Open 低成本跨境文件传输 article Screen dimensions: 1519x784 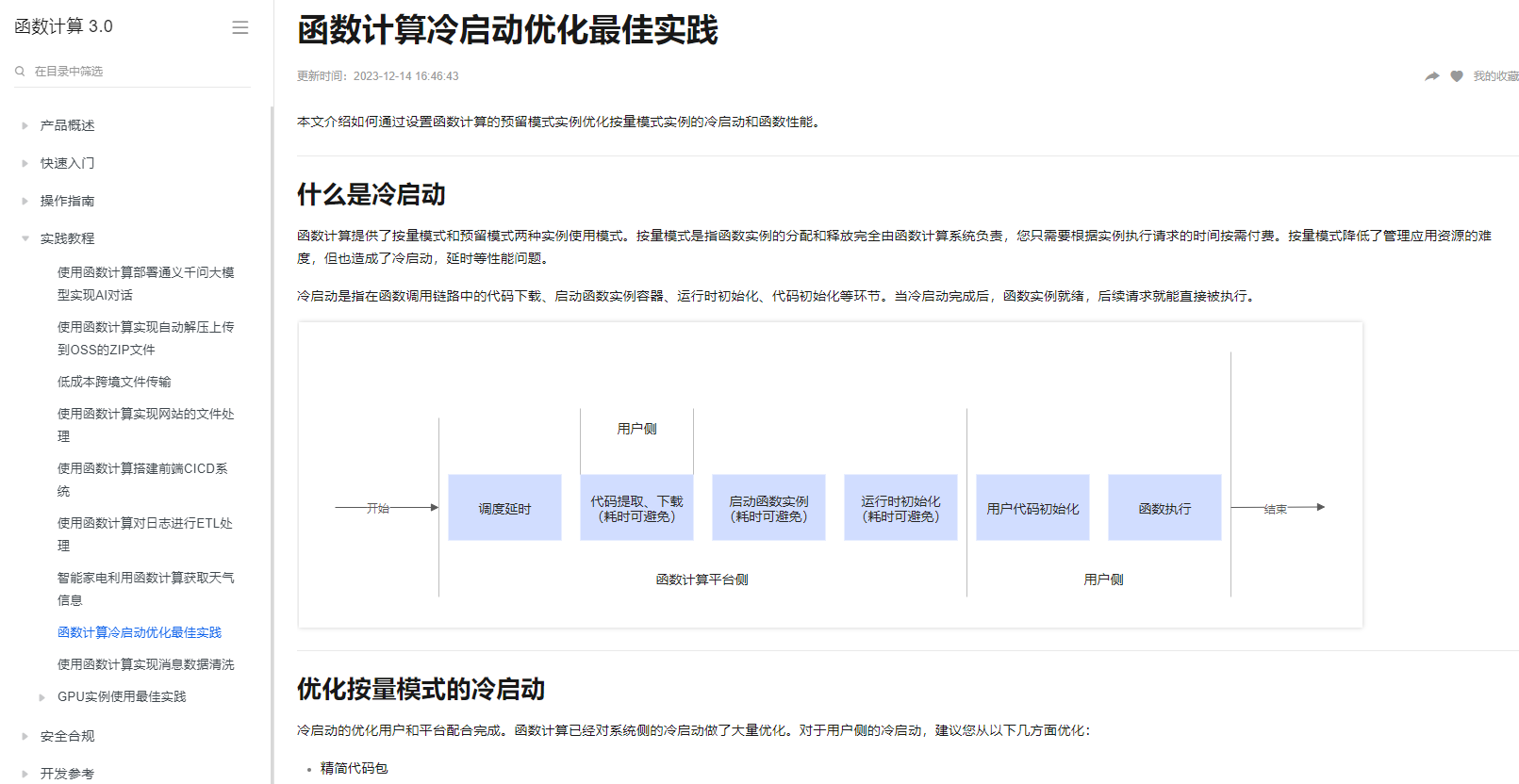pyautogui.click(x=114, y=382)
